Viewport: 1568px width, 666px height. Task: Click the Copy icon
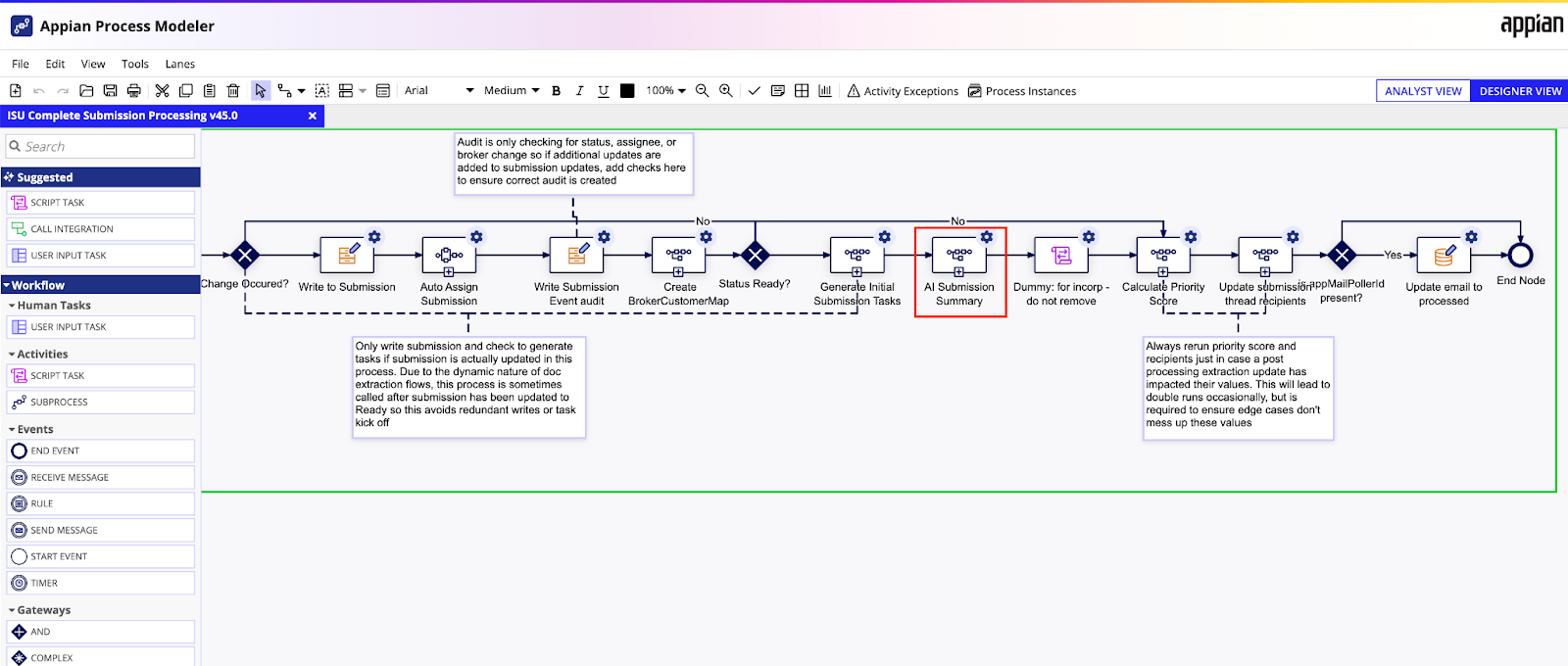[186, 91]
